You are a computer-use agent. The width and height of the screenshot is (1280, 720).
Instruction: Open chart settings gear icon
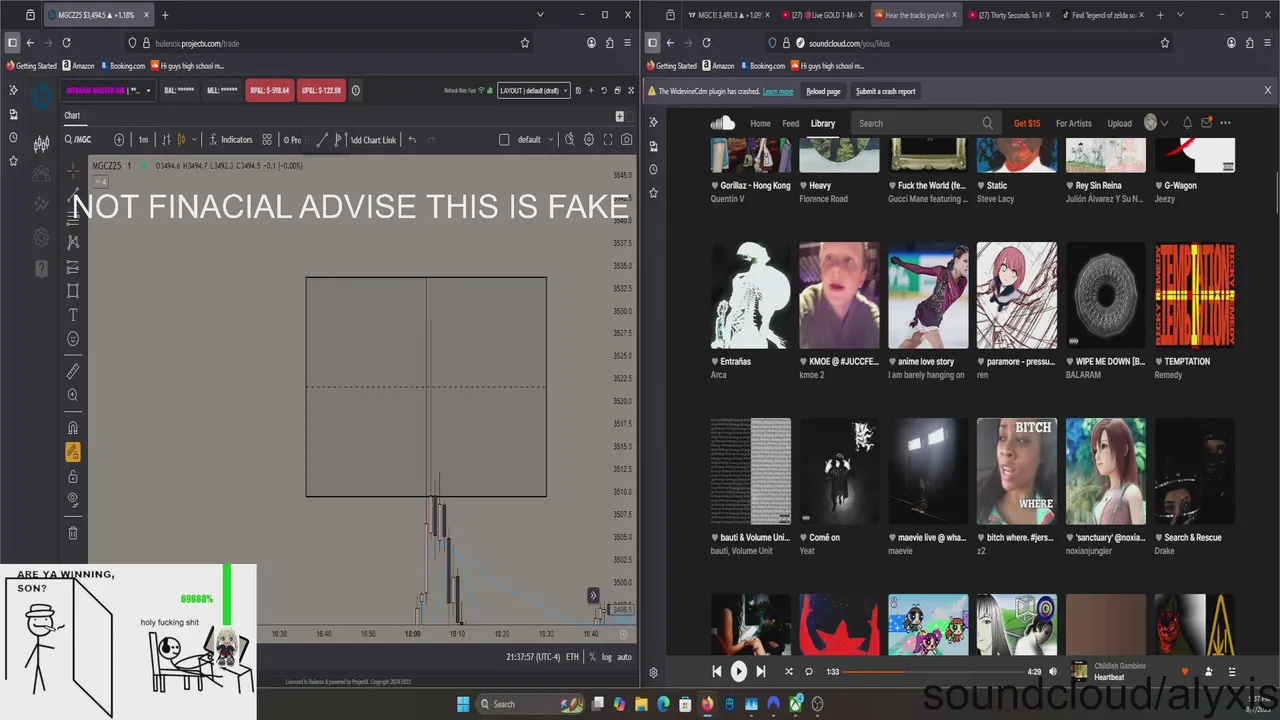coord(589,140)
